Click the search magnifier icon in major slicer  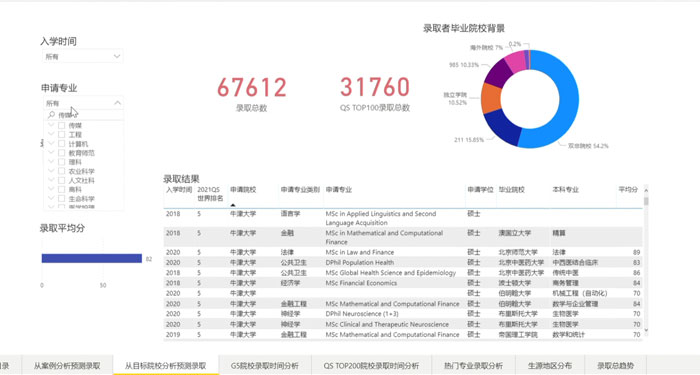[51, 115]
